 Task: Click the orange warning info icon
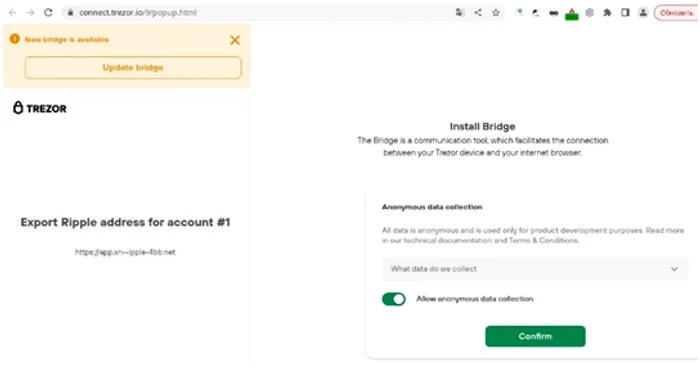pyautogui.click(x=15, y=39)
